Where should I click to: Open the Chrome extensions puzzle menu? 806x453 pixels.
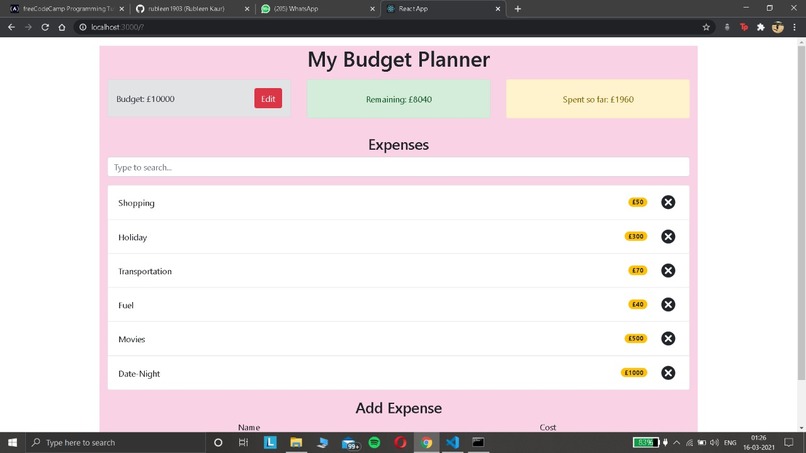tap(761, 27)
